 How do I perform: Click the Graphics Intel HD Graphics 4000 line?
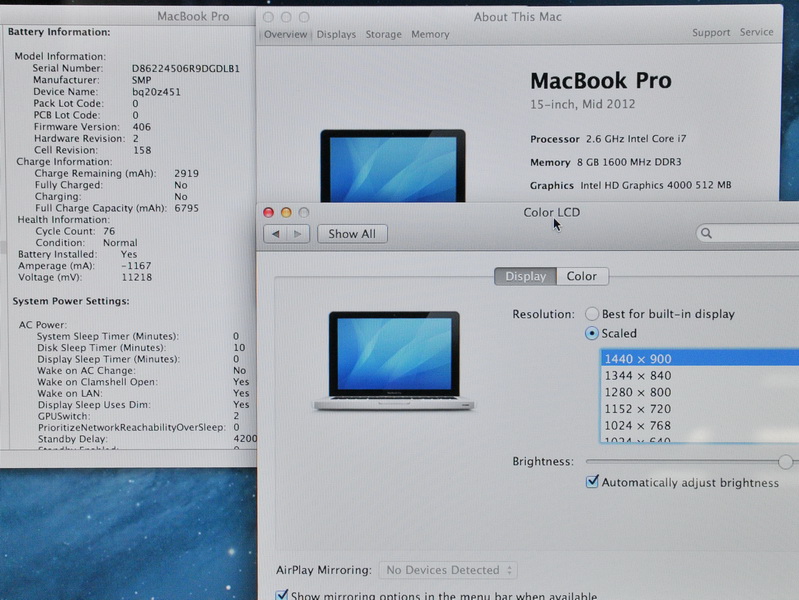tap(631, 185)
